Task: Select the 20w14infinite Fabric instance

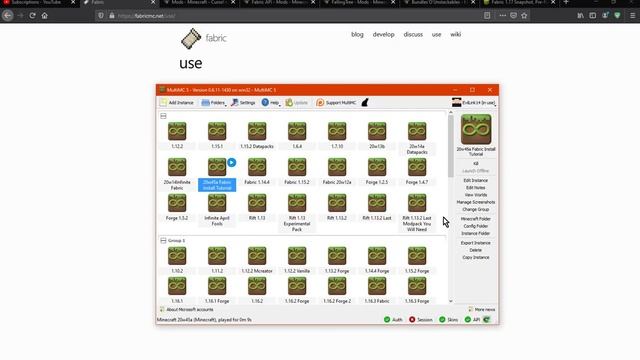Action: coord(177,174)
